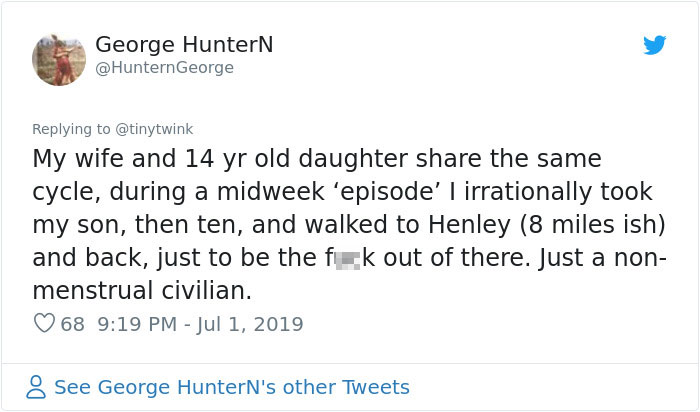Click the @HunternGeorge handle

164,68
